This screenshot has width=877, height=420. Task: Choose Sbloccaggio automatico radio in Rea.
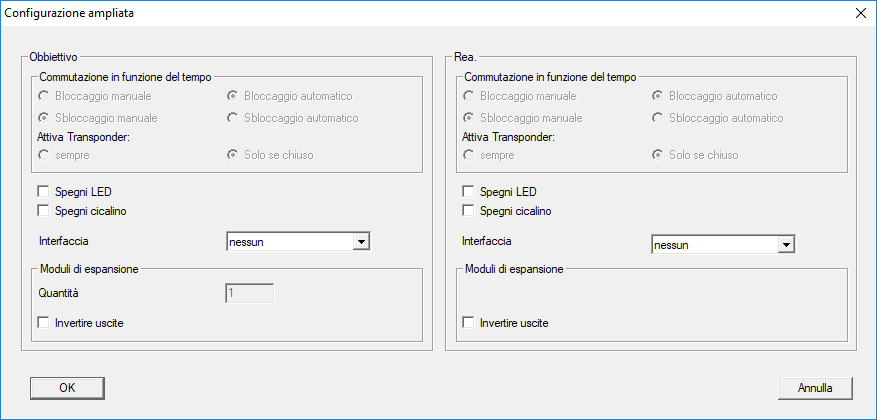pyautogui.click(x=657, y=118)
